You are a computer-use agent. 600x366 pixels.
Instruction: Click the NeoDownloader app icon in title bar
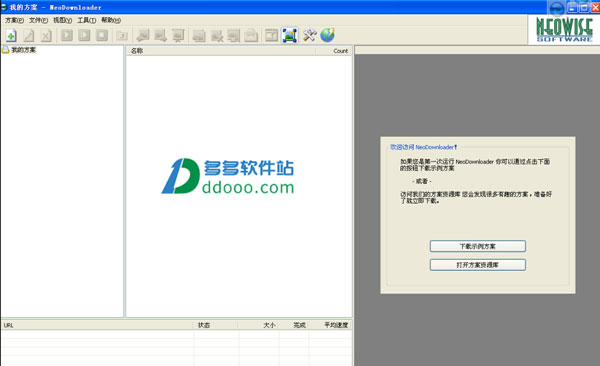[x=4, y=7]
